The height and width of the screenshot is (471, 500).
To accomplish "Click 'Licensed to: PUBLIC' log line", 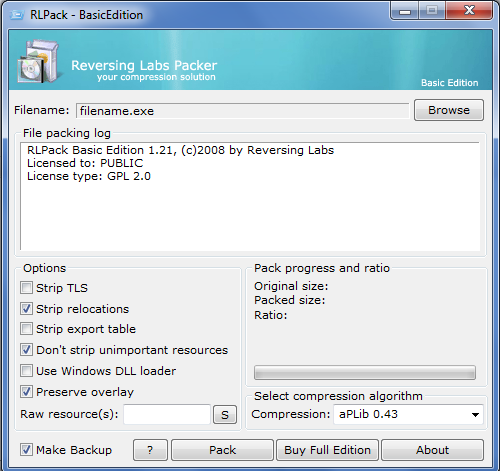I will pyautogui.click(x=85, y=163).
